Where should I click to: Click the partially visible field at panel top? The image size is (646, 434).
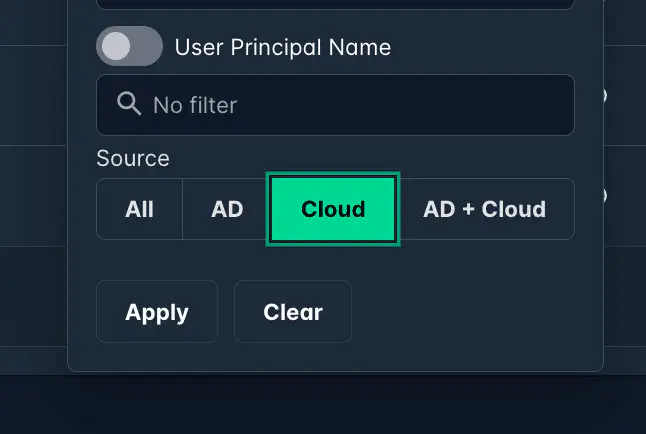click(x=335, y=5)
